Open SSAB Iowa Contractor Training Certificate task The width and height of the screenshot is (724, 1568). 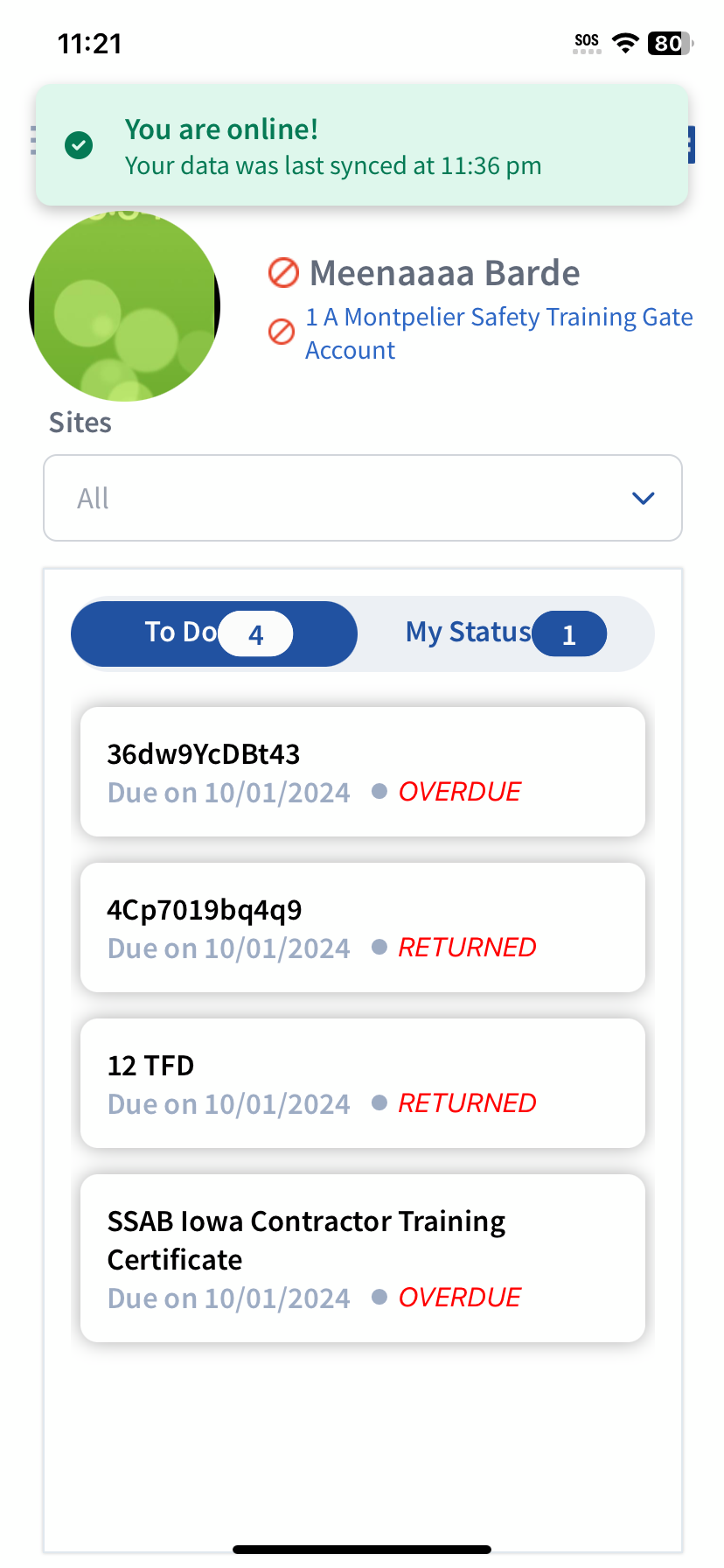coord(362,1257)
